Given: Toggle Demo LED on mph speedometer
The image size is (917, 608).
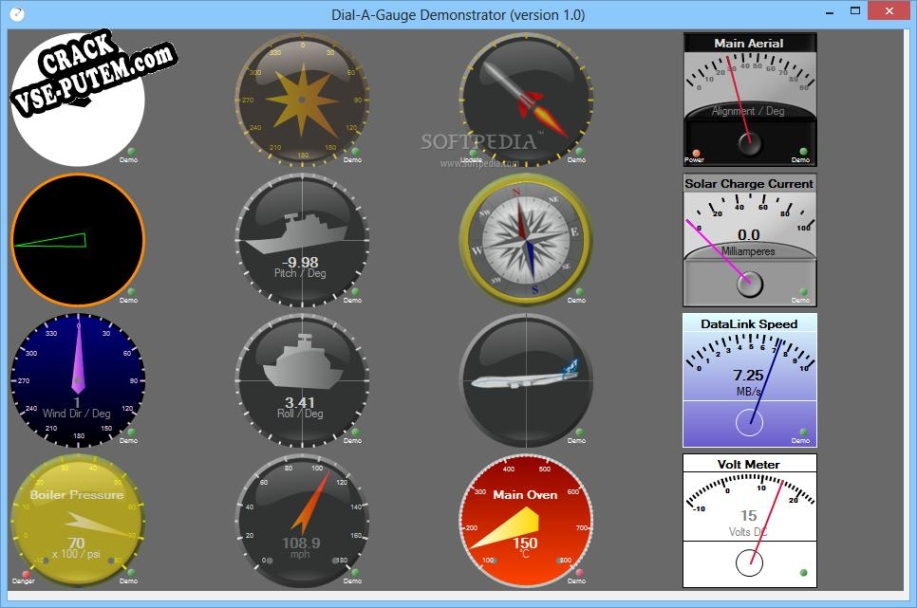Looking at the screenshot, I should point(355,573).
